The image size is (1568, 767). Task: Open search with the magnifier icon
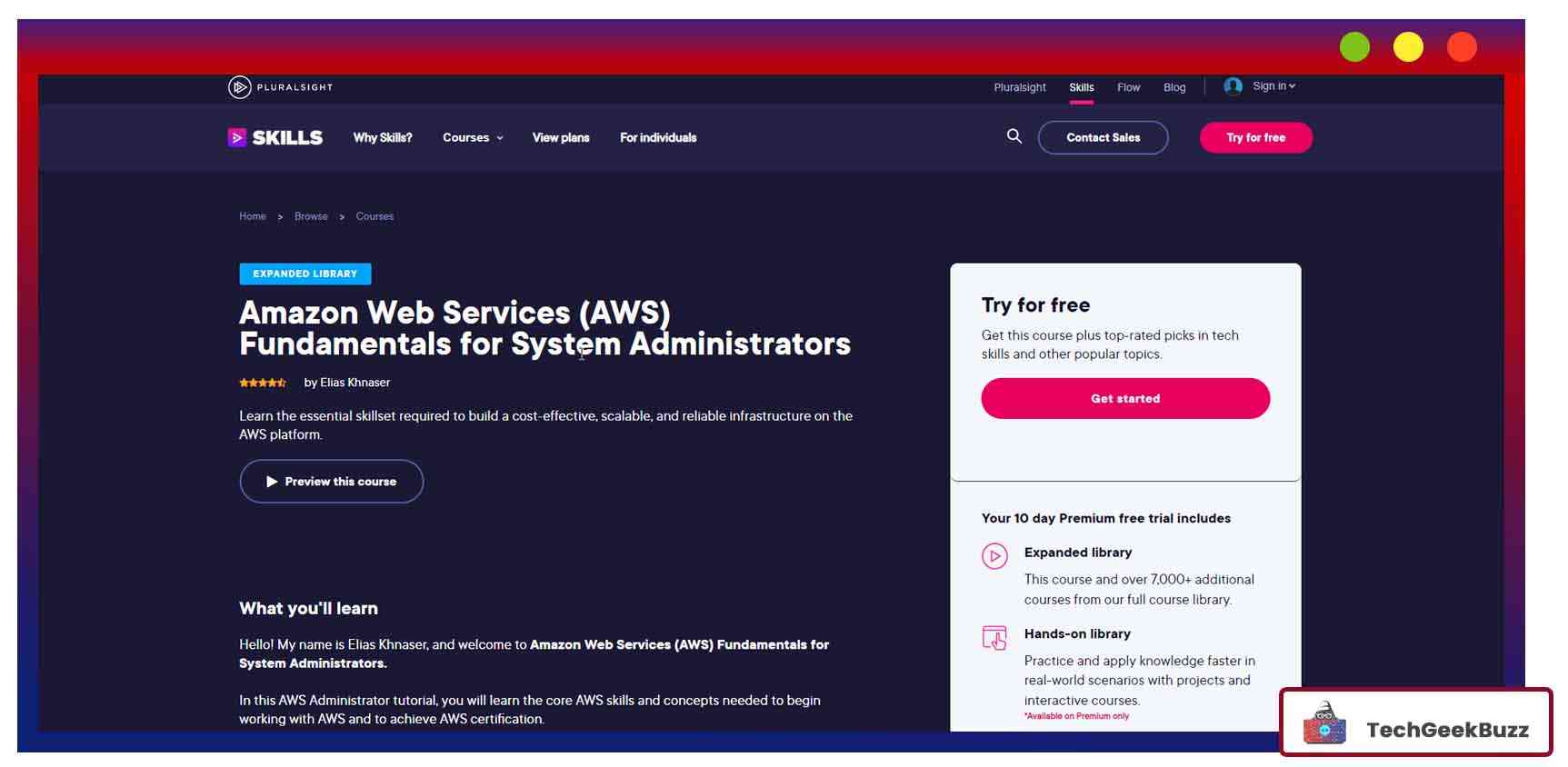tap(1014, 136)
